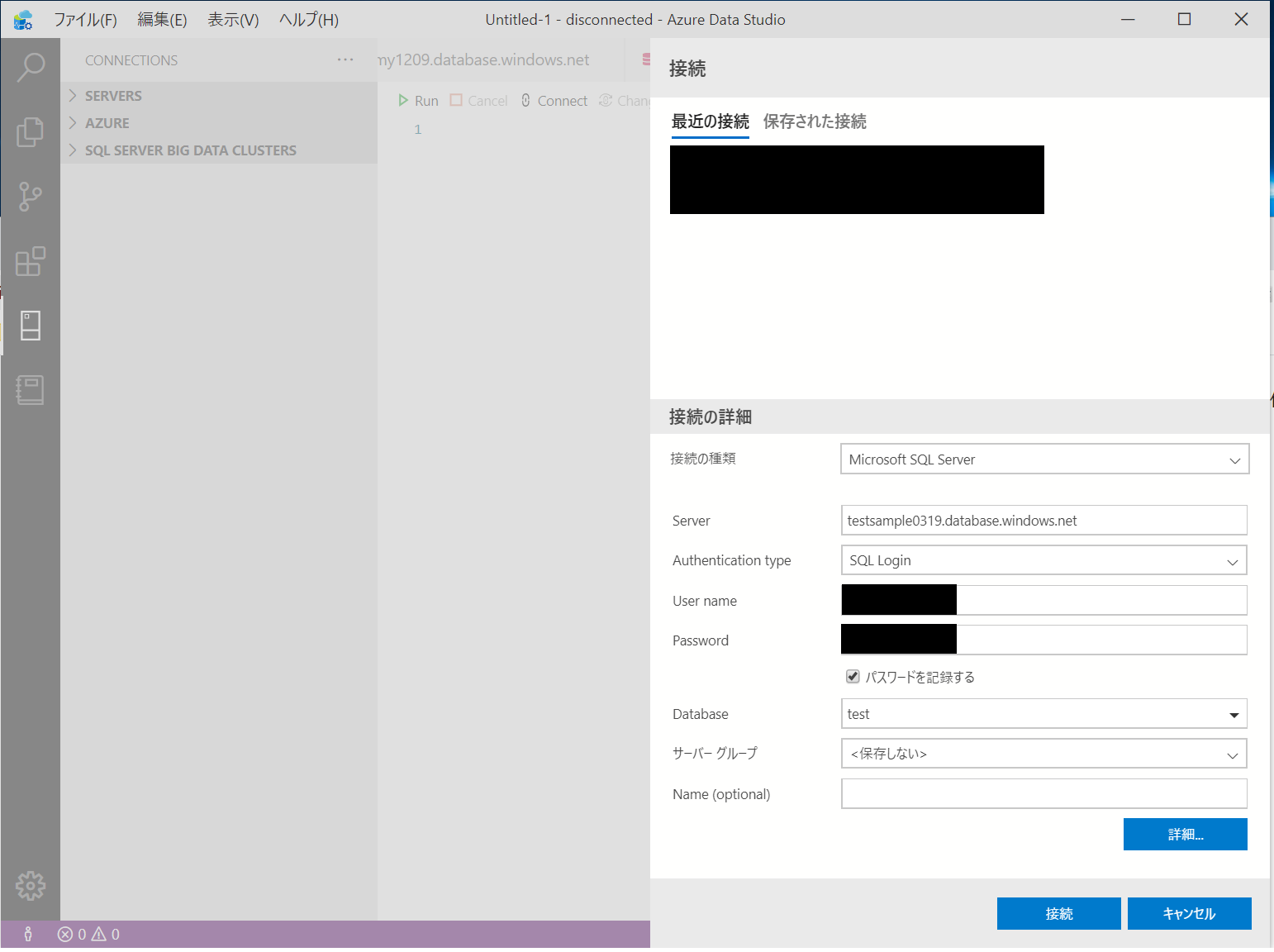Screen dimensions: 1274x952
Task: Open the ファイル(F) menu
Action: tap(86, 20)
